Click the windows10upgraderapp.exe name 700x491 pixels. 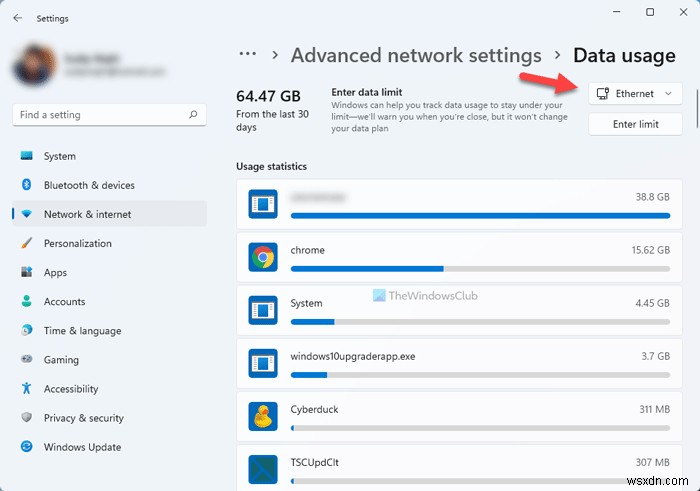353,356
